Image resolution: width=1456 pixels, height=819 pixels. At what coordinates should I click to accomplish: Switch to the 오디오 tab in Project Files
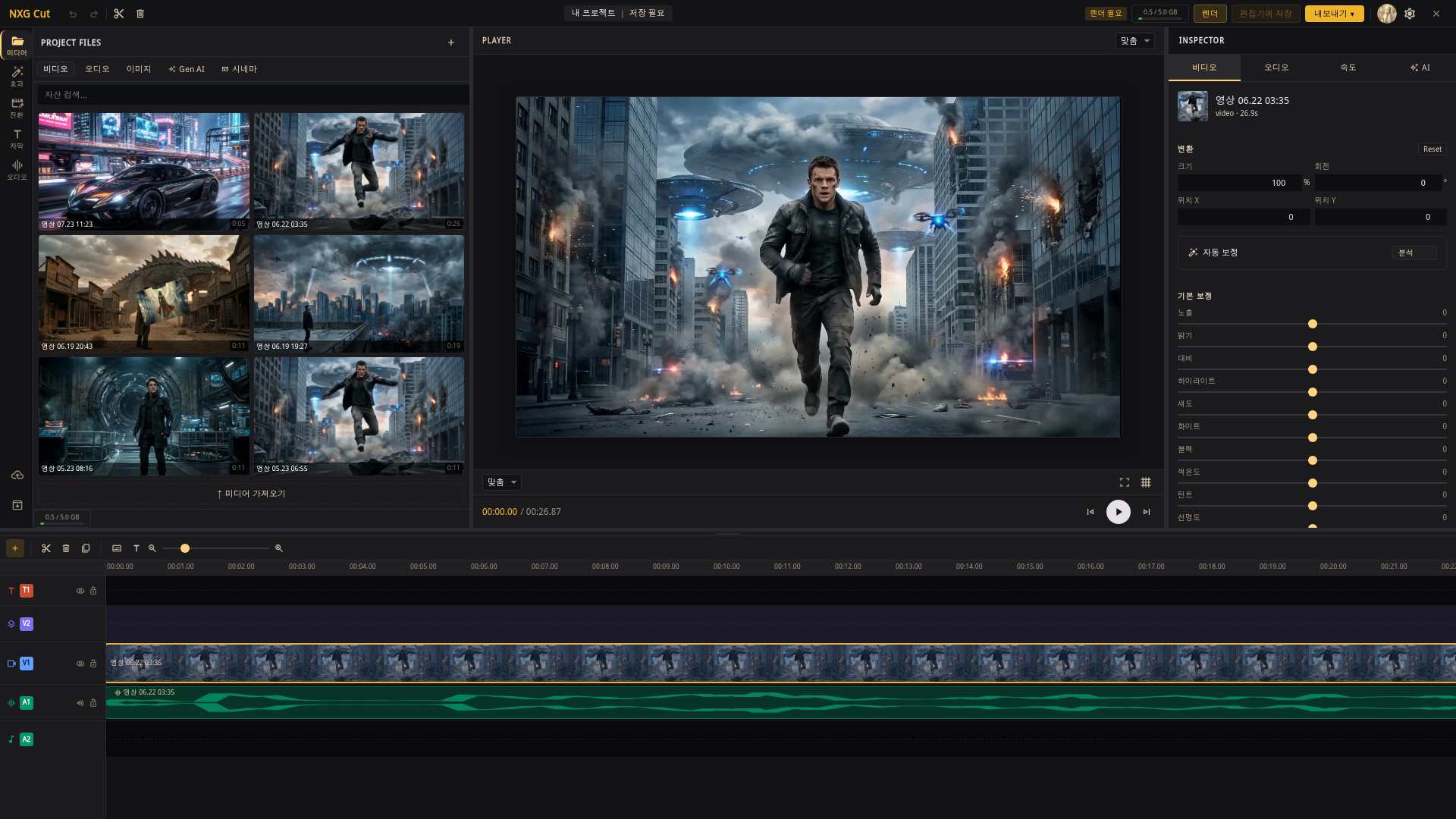(97, 69)
